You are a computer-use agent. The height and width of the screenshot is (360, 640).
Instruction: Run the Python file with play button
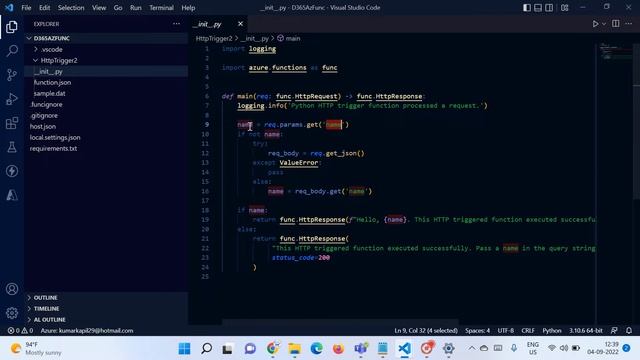point(596,24)
